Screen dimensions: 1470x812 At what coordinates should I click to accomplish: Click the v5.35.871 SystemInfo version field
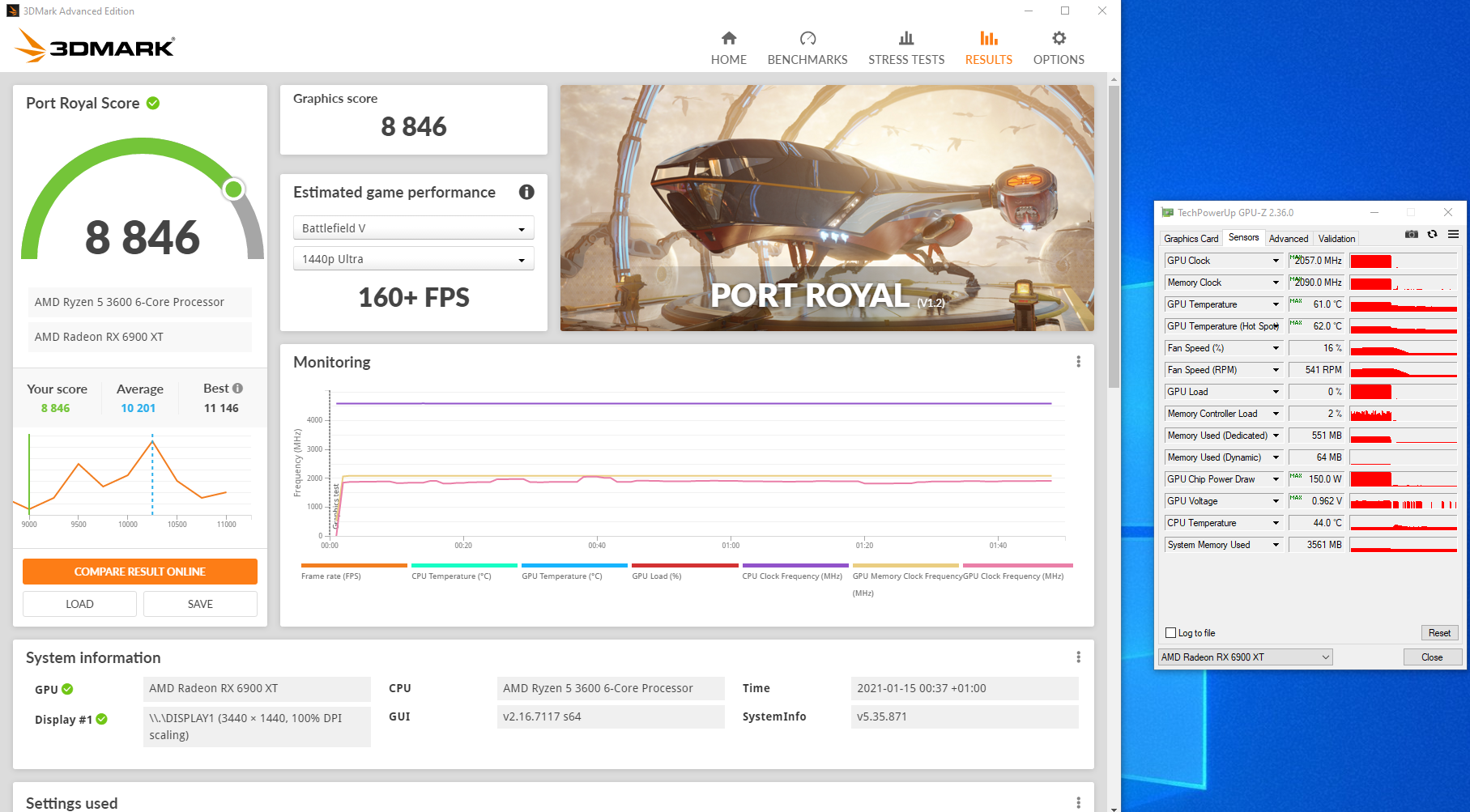[x=965, y=716]
